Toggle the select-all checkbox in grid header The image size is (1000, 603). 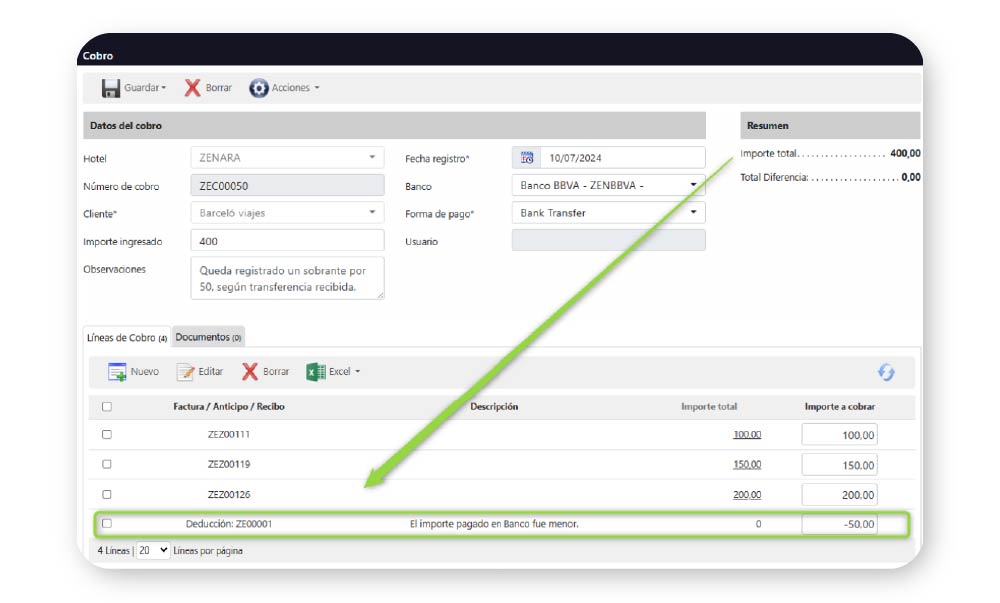coord(107,407)
